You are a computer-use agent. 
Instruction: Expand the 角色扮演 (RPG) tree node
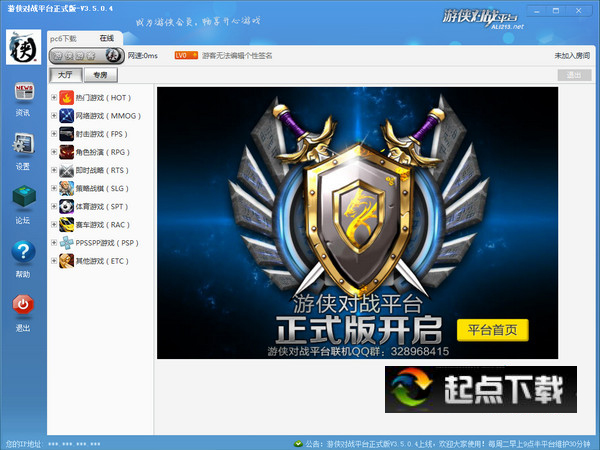pyautogui.click(x=54, y=152)
